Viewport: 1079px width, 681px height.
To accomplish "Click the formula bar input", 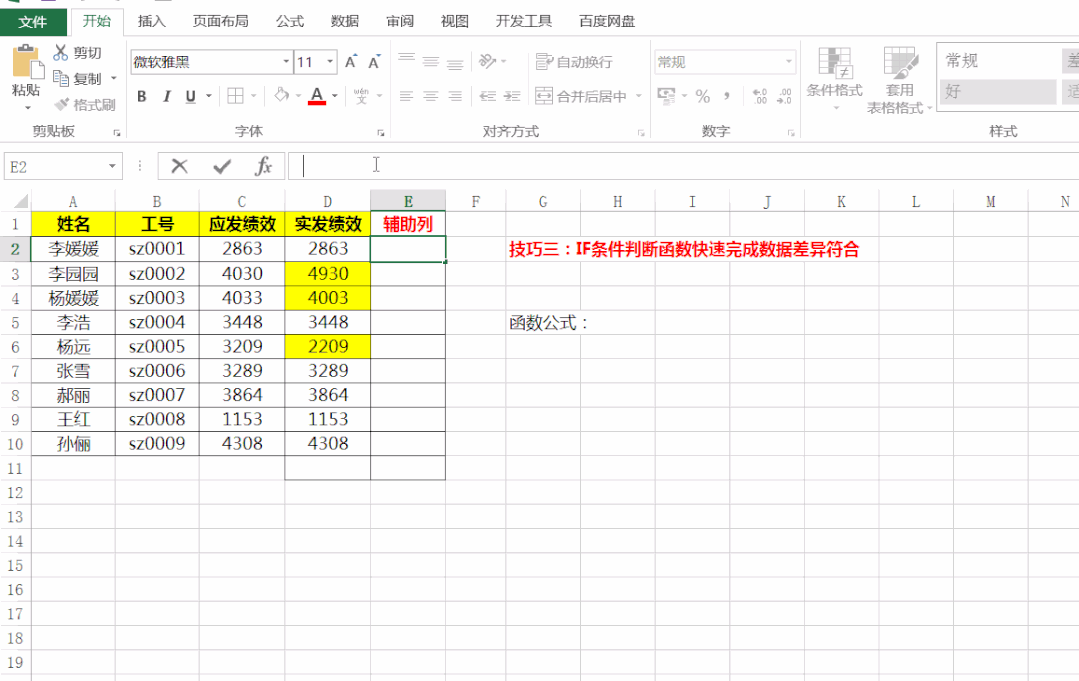I will pyautogui.click(x=683, y=166).
